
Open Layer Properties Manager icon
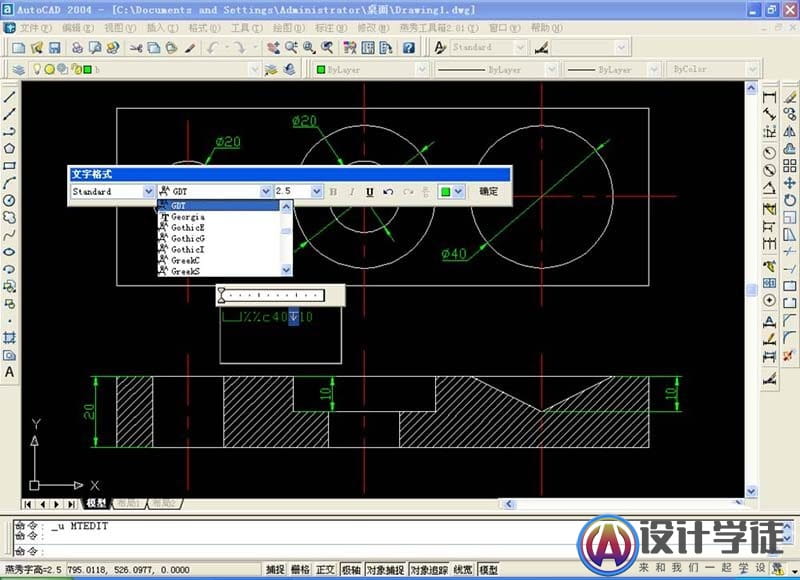[x=19, y=69]
